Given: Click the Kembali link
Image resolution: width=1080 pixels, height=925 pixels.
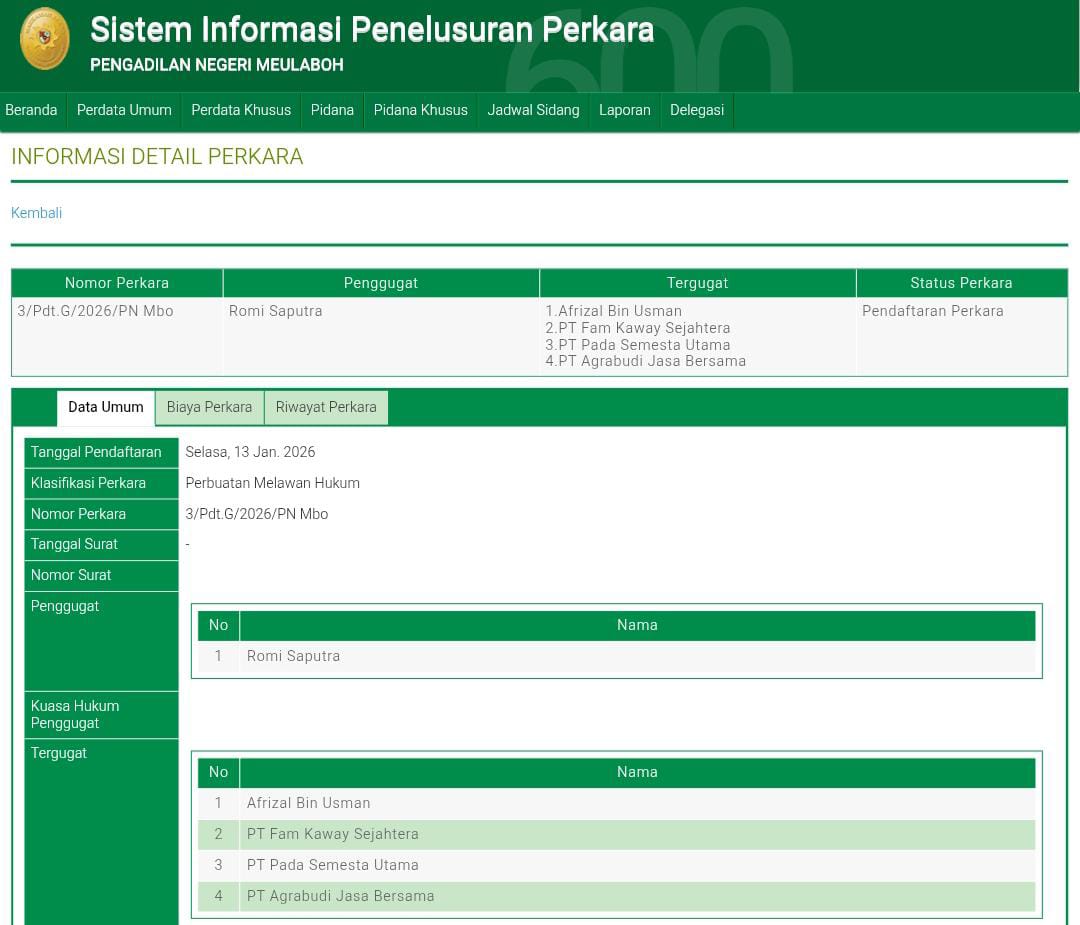Looking at the screenshot, I should pyautogui.click(x=36, y=213).
